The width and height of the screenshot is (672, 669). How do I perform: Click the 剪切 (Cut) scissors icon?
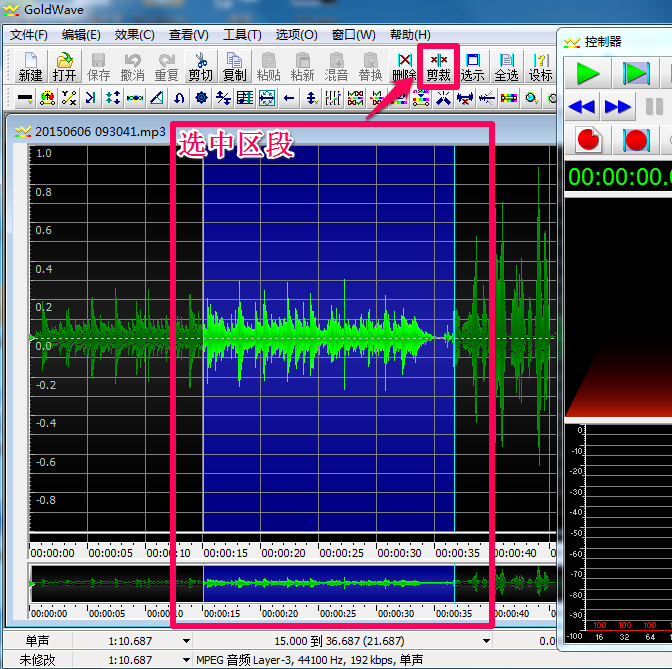[200, 66]
